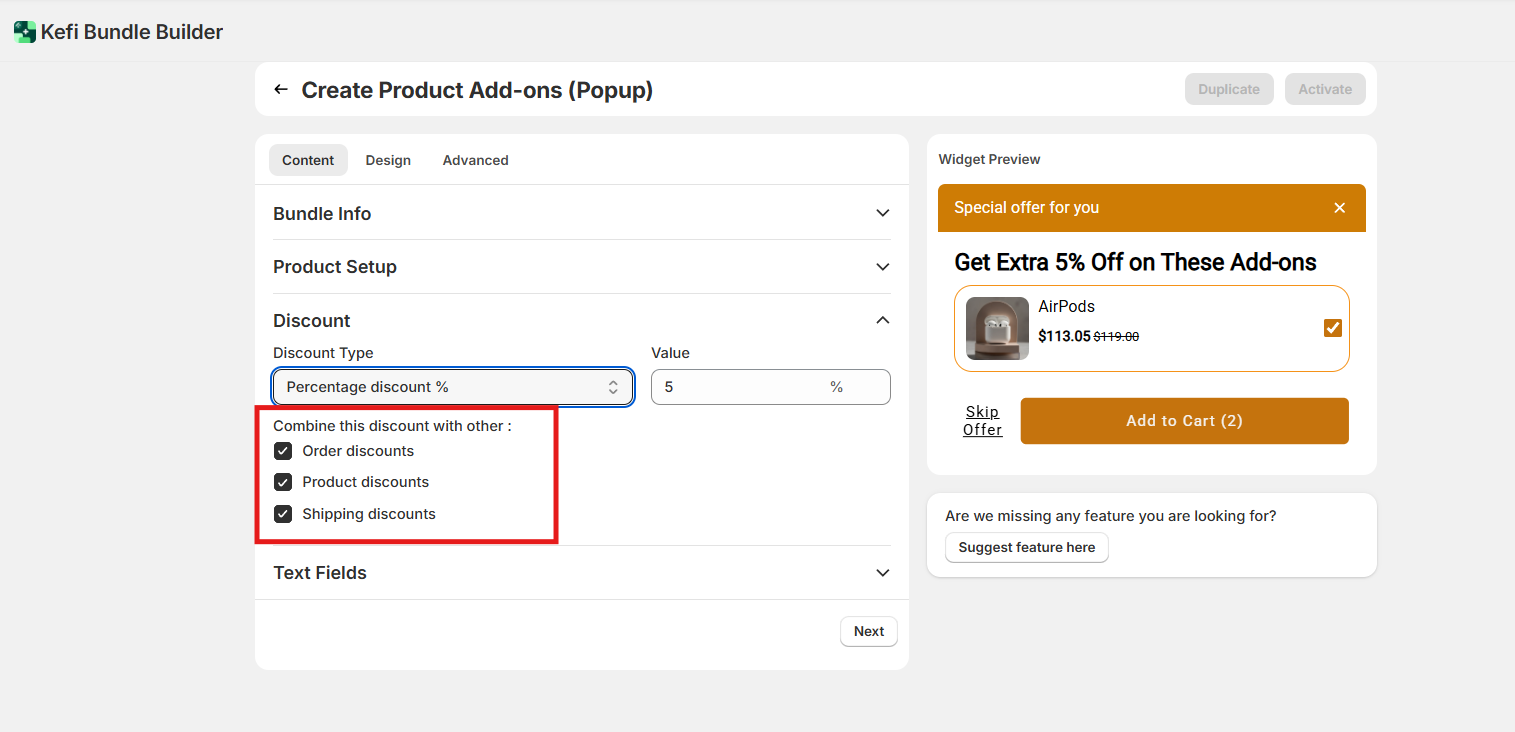Click the AirPods product thumbnail

pyautogui.click(x=997, y=328)
